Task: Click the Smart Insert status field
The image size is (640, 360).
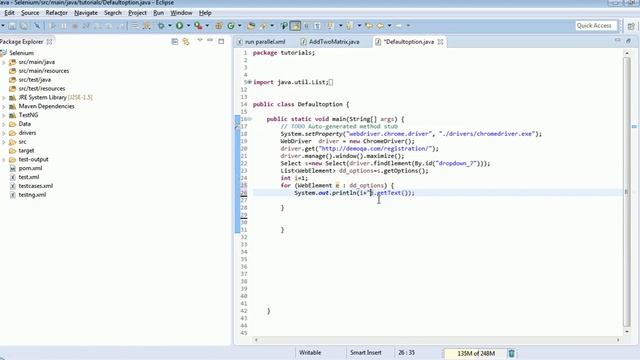Action: tap(366, 353)
